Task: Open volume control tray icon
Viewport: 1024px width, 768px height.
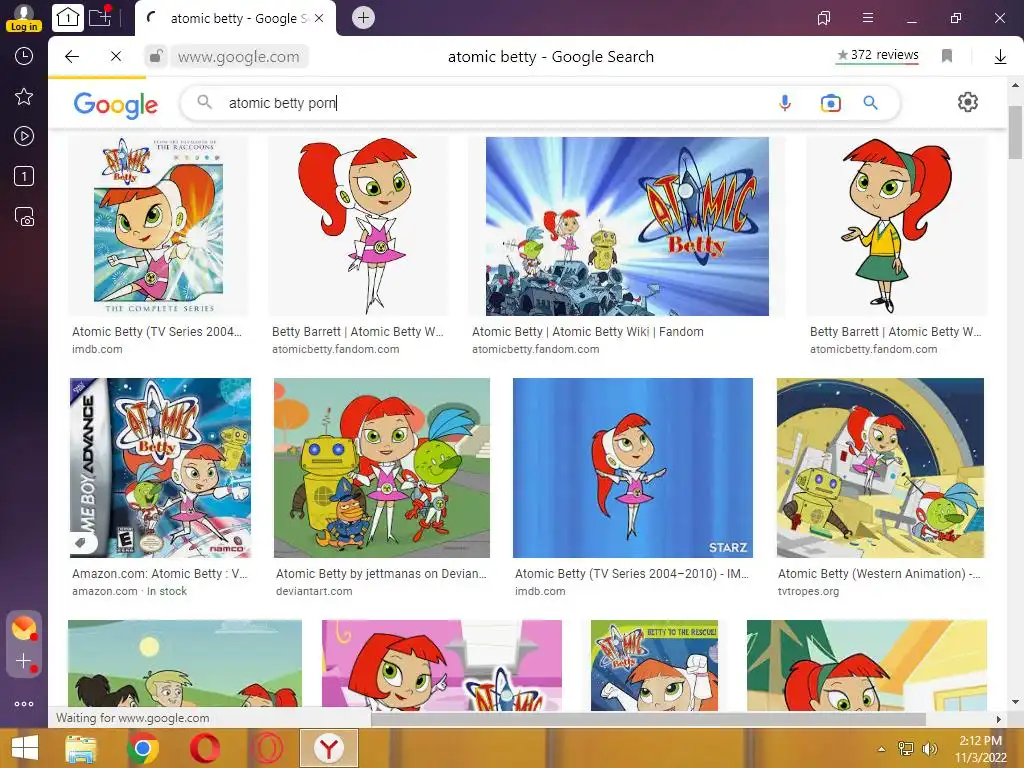Action: pos(929,749)
